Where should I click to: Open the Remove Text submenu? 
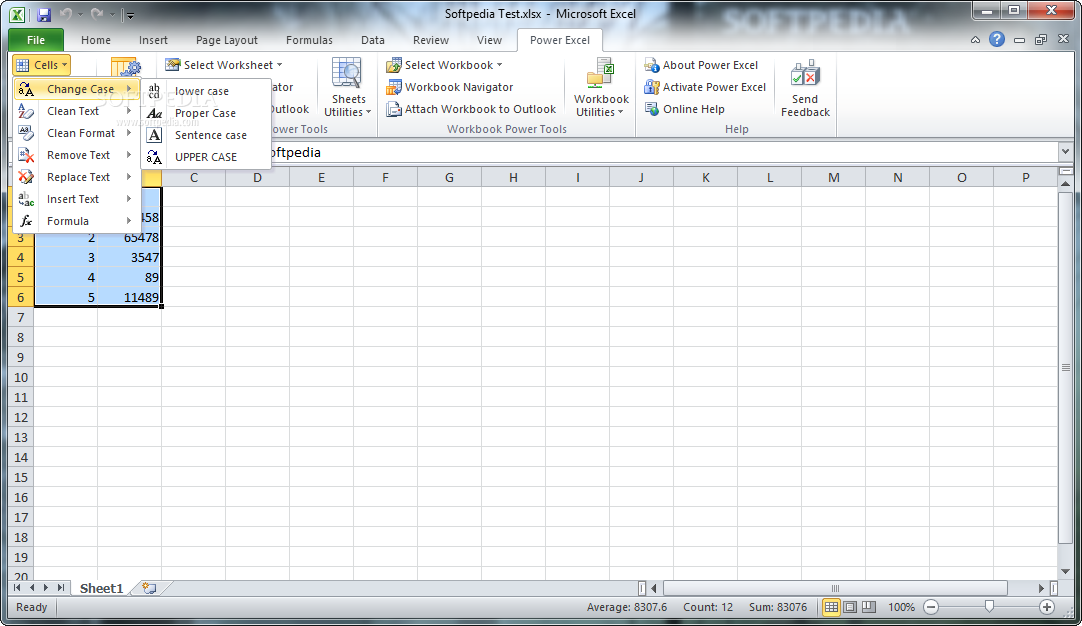(x=77, y=155)
